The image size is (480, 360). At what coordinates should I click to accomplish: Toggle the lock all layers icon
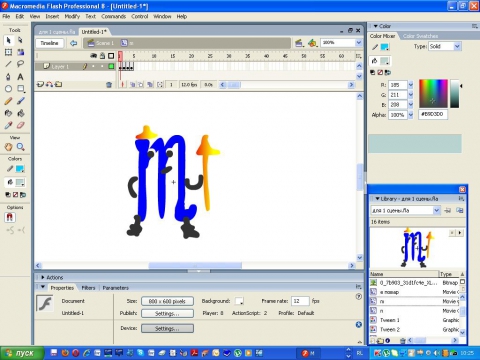[x=102, y=56]
